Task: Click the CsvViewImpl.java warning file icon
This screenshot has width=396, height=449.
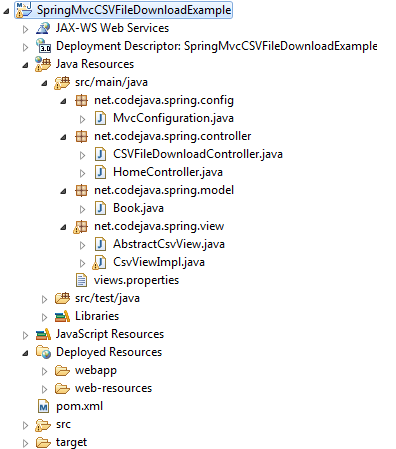Action: click(100, 262)
